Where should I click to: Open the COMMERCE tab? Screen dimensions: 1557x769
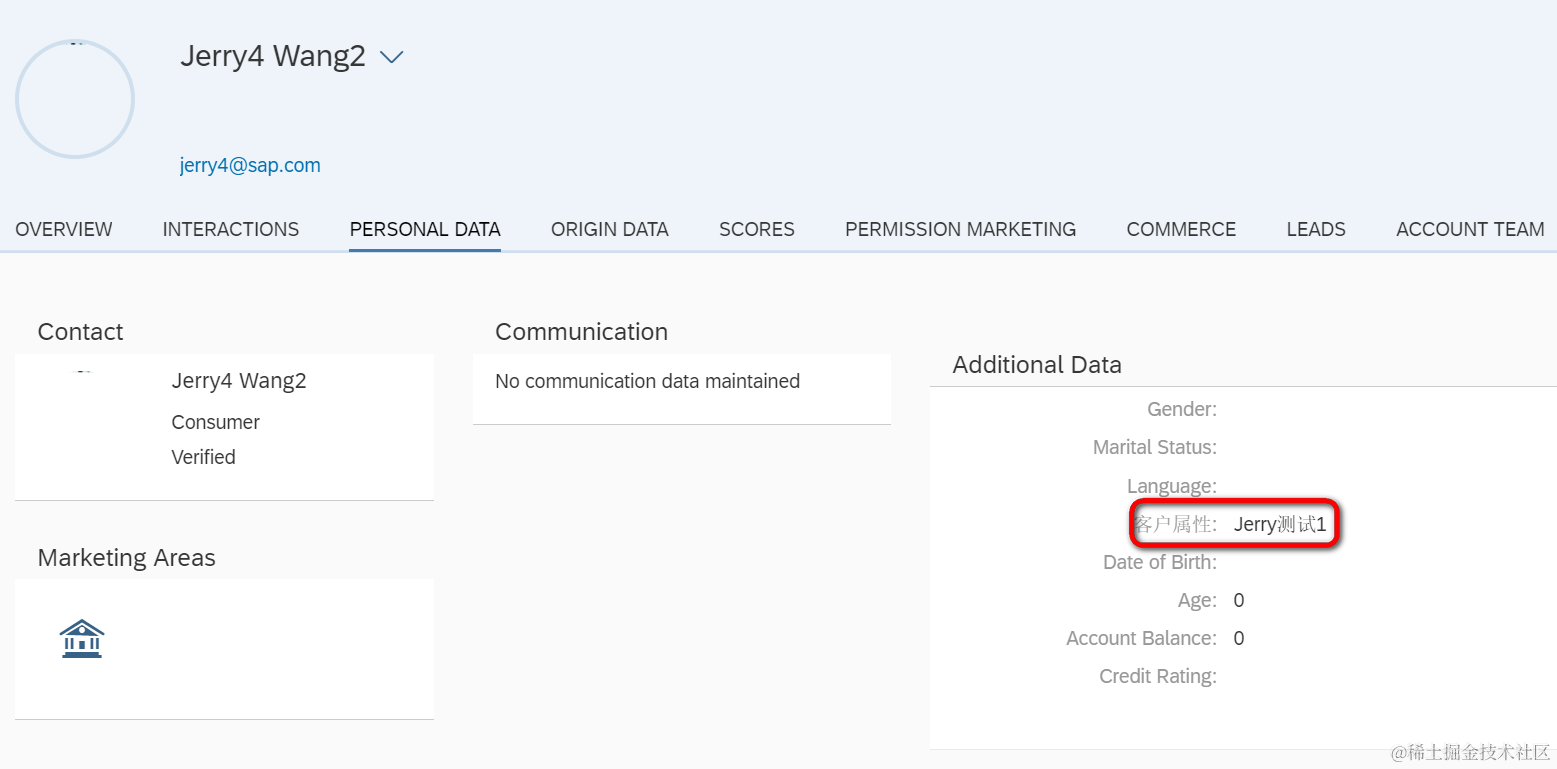1181,229
